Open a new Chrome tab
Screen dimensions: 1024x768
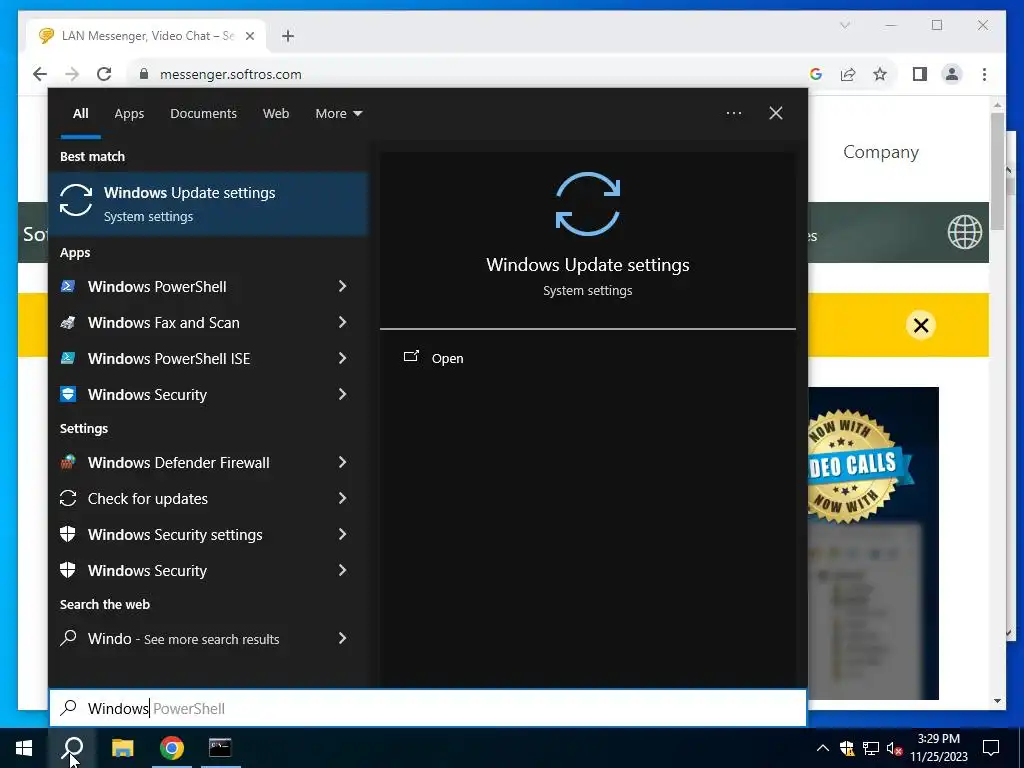pyautogui.click(x=288, y=36)
